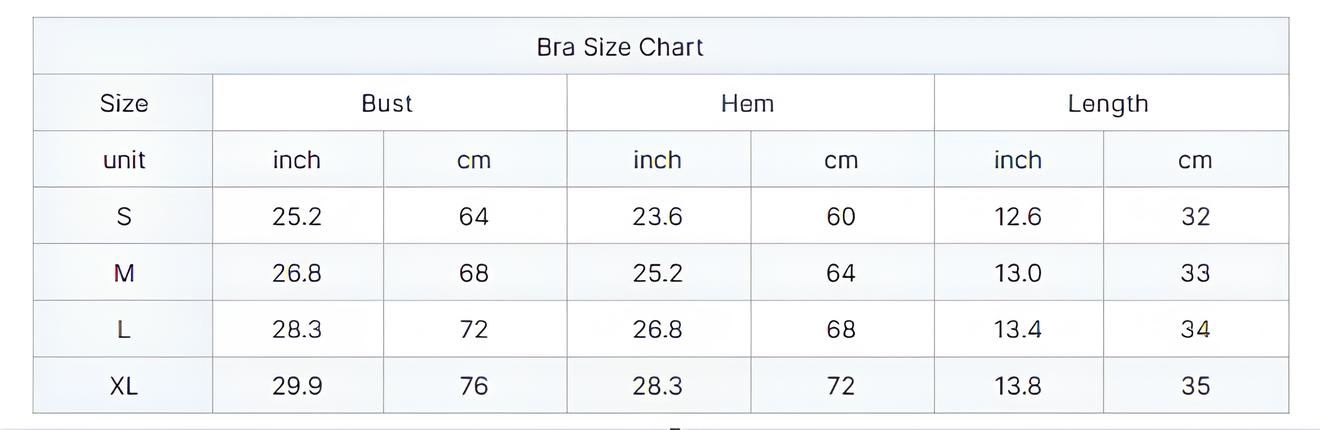Click the 28.3 hem inch cell for XL
This screenshot has width=1320, height=430.
point(658,385)
